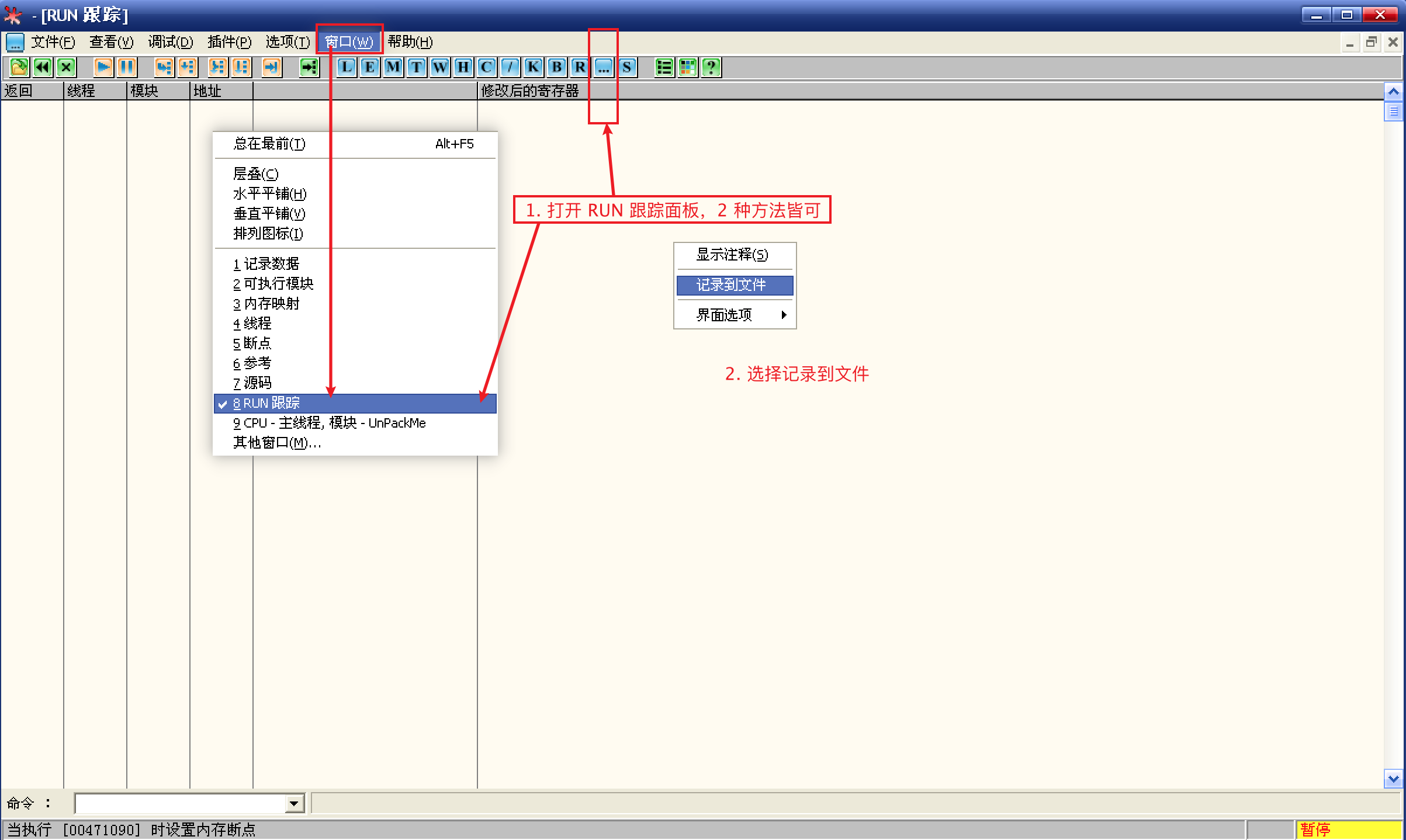Click the scrollbar down arrow
Screen dimensions: 1406x840
1393,779
